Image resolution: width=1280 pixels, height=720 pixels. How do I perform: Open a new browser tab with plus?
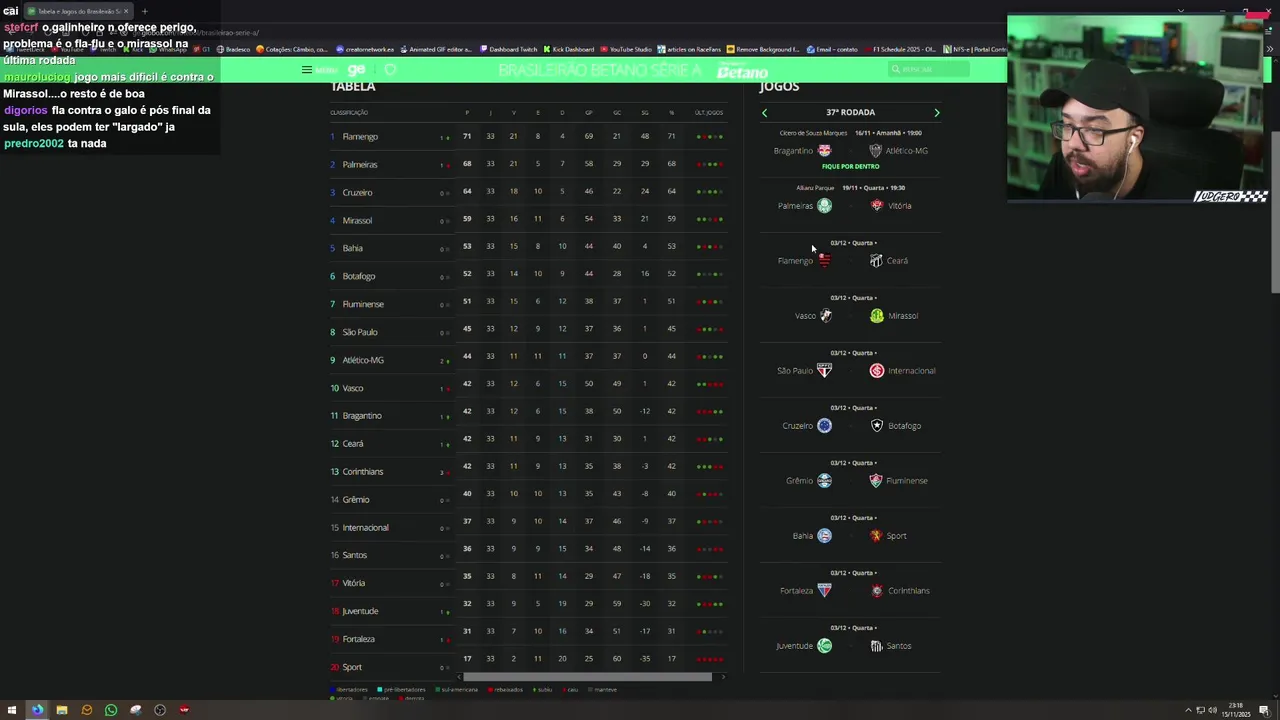(144, 11)
